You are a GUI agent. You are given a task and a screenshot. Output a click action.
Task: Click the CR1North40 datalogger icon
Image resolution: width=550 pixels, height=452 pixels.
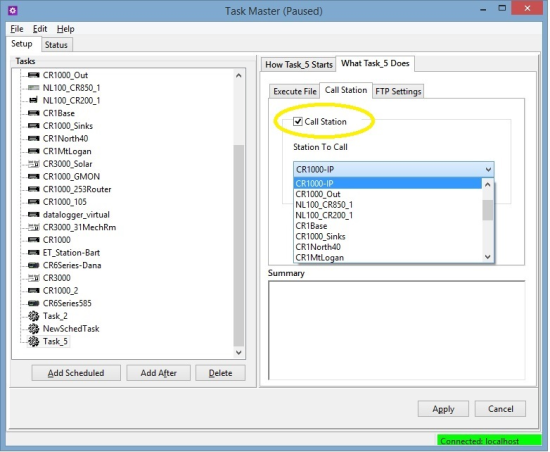(34, 139)
